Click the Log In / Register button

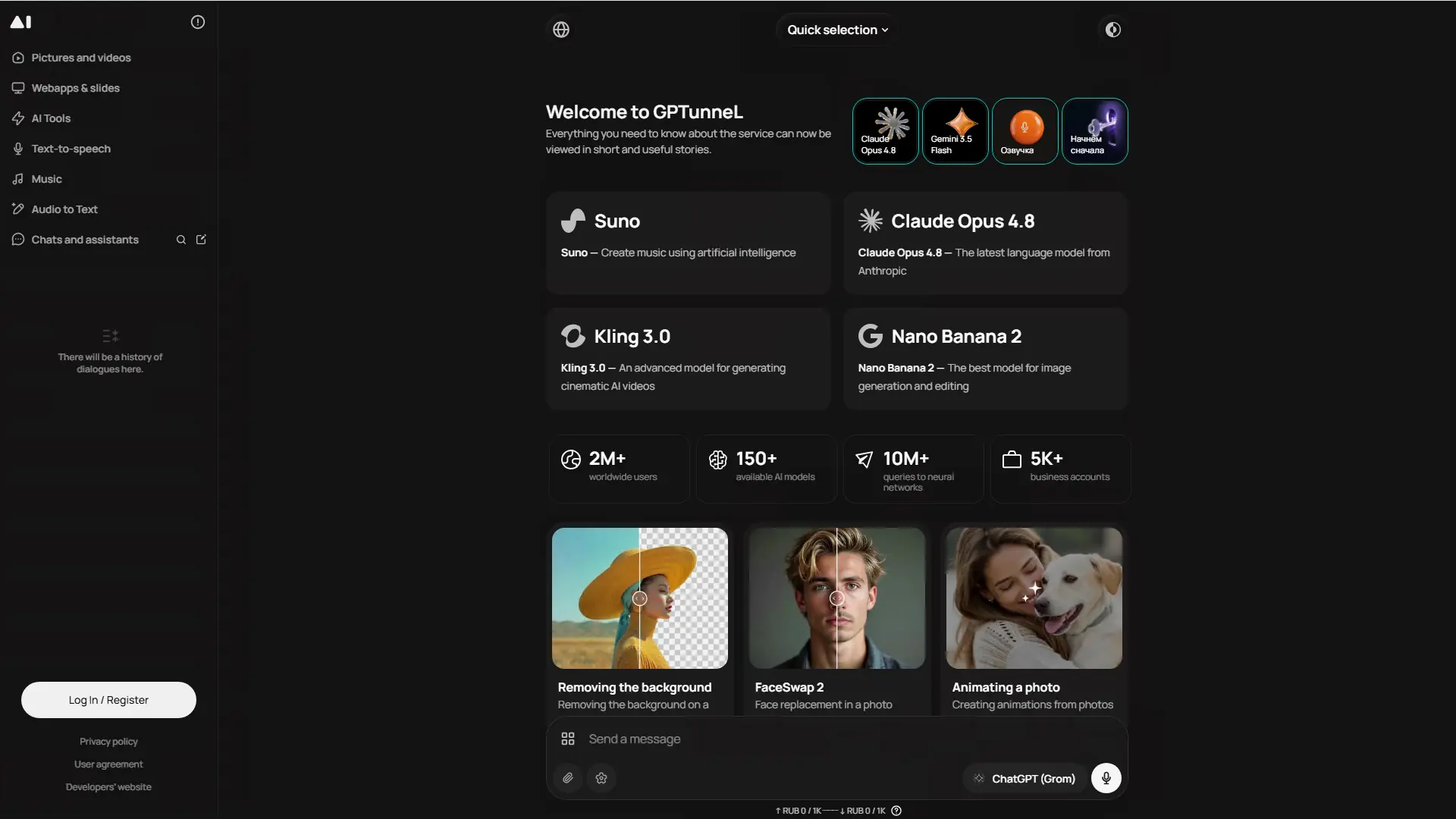coord(108,700)
